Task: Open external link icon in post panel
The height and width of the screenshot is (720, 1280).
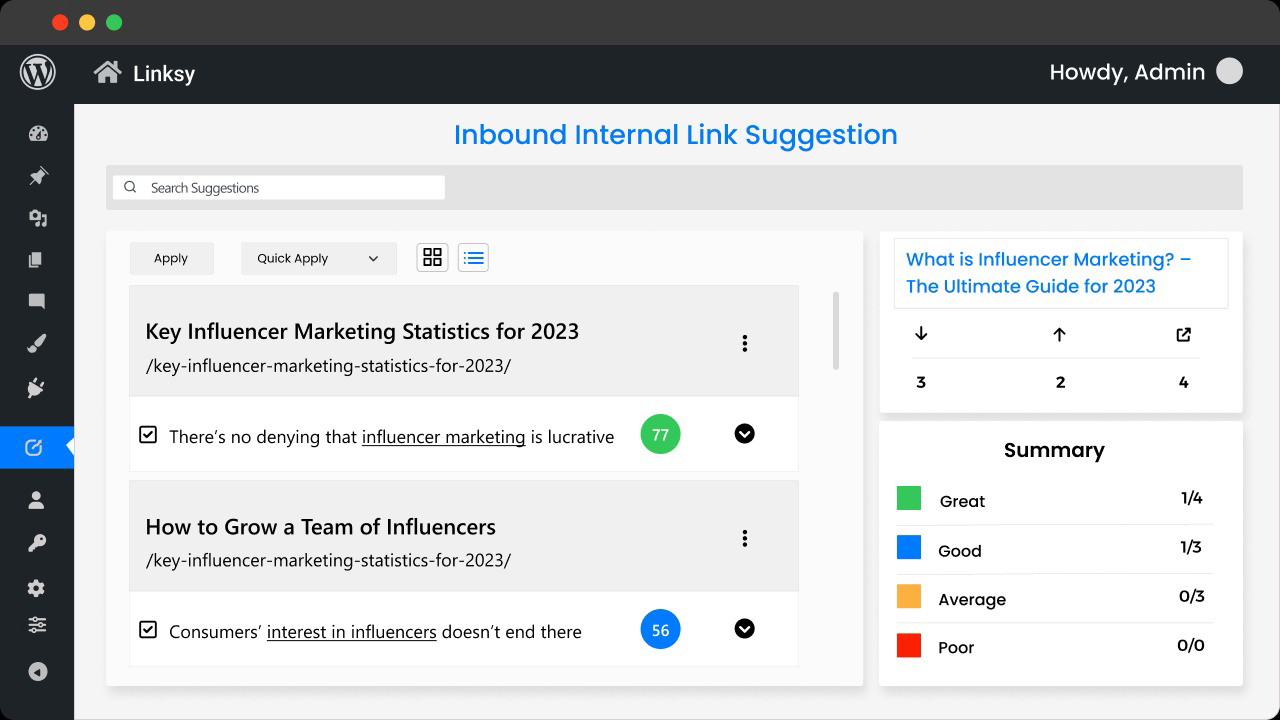Action: coord(1183,335)
